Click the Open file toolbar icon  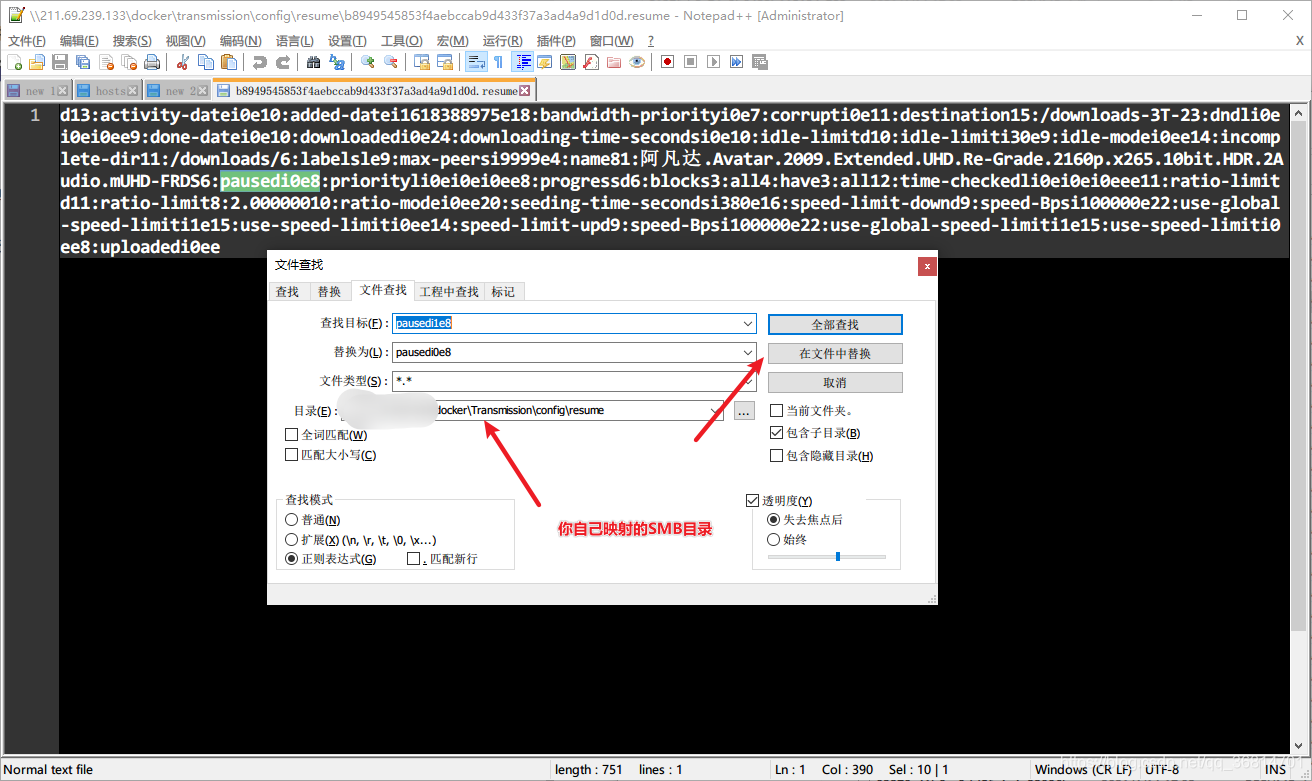click(37, 62)
